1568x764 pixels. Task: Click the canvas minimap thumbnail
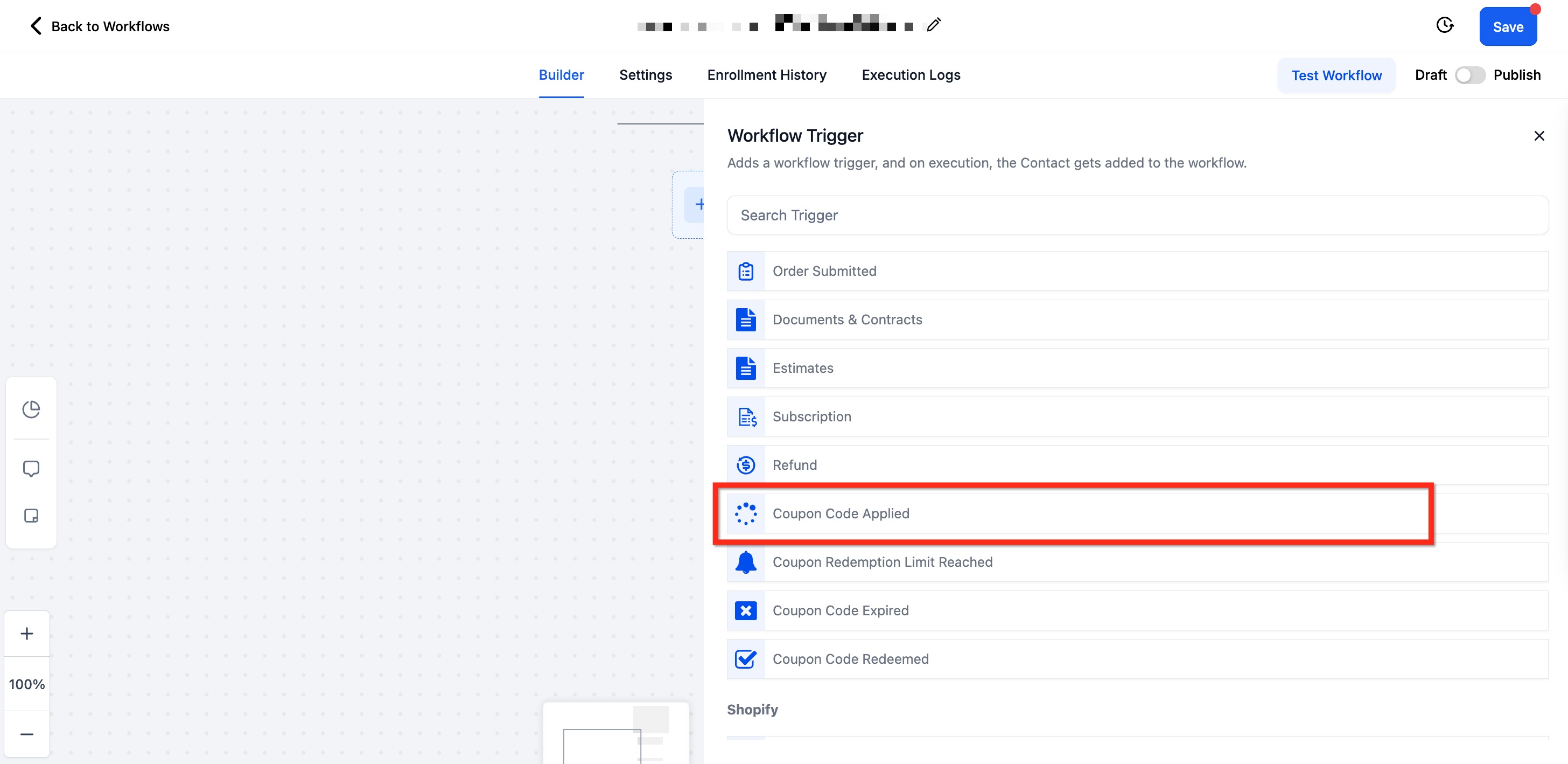coord(615,734)
